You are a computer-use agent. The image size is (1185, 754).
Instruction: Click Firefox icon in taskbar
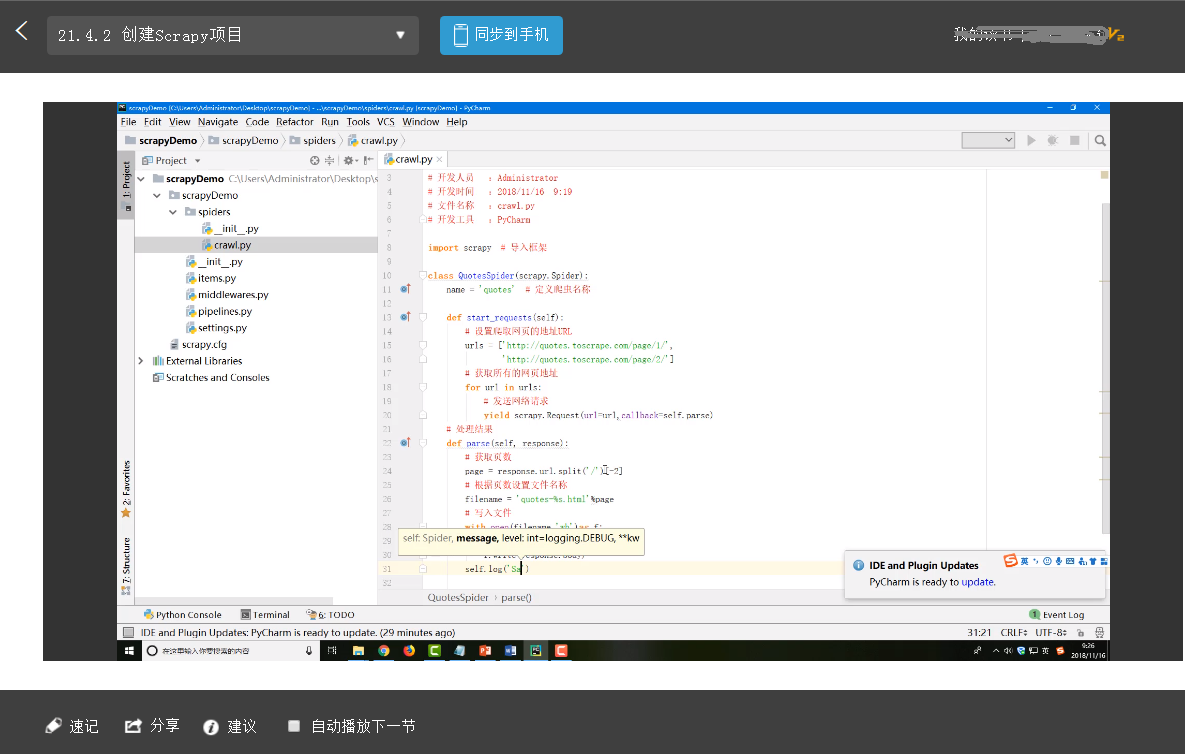point(409,650)
